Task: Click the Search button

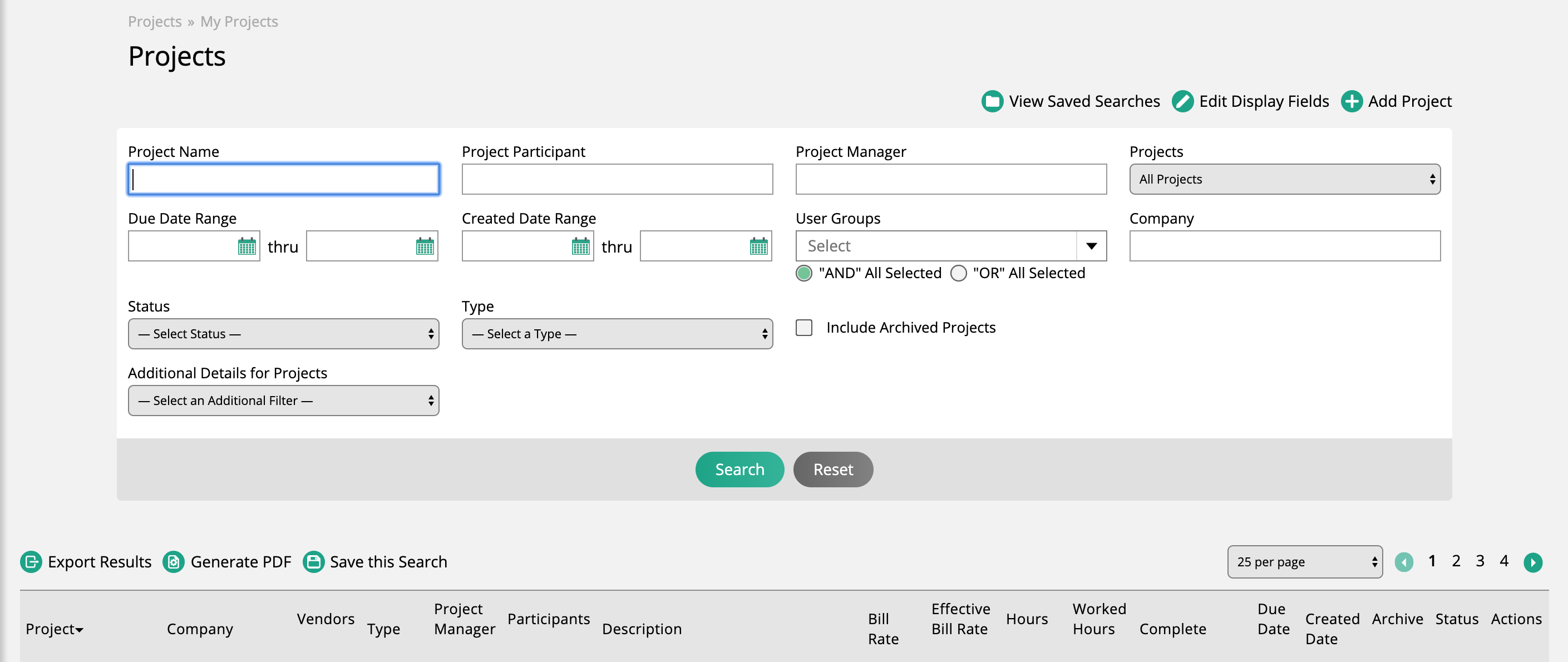Action: point(739,469)
